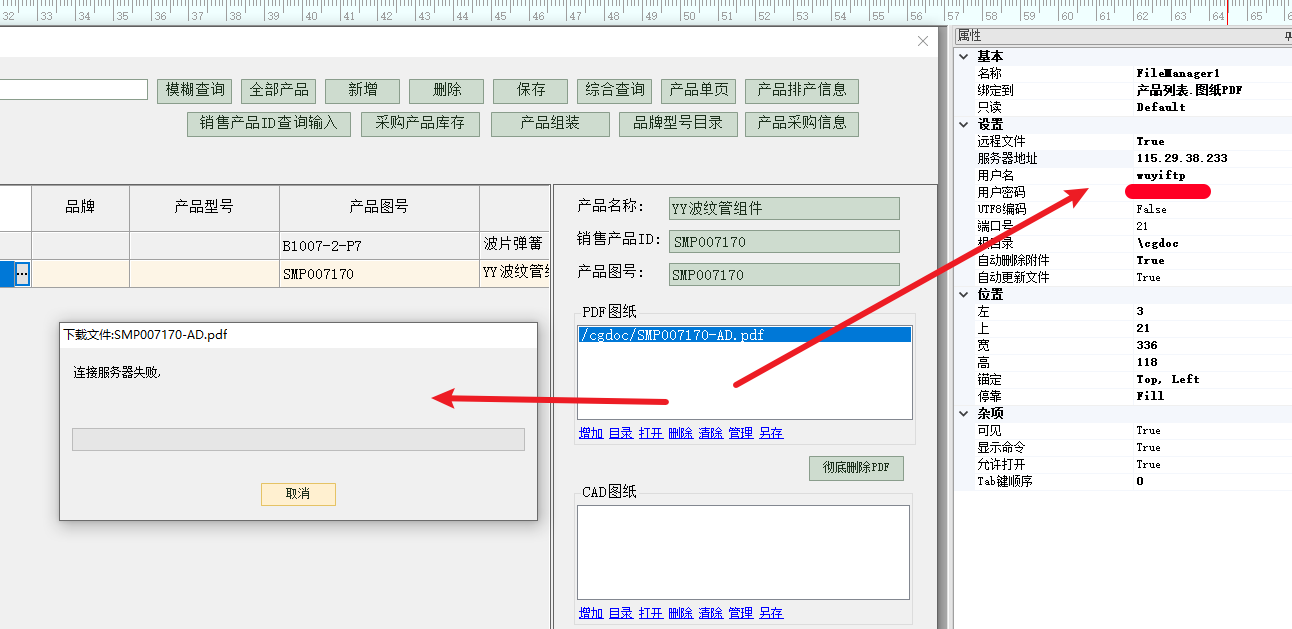Collapse the 设置 property group
Viewport: 1292px width, 629px height.
click(x=964, y=125)
